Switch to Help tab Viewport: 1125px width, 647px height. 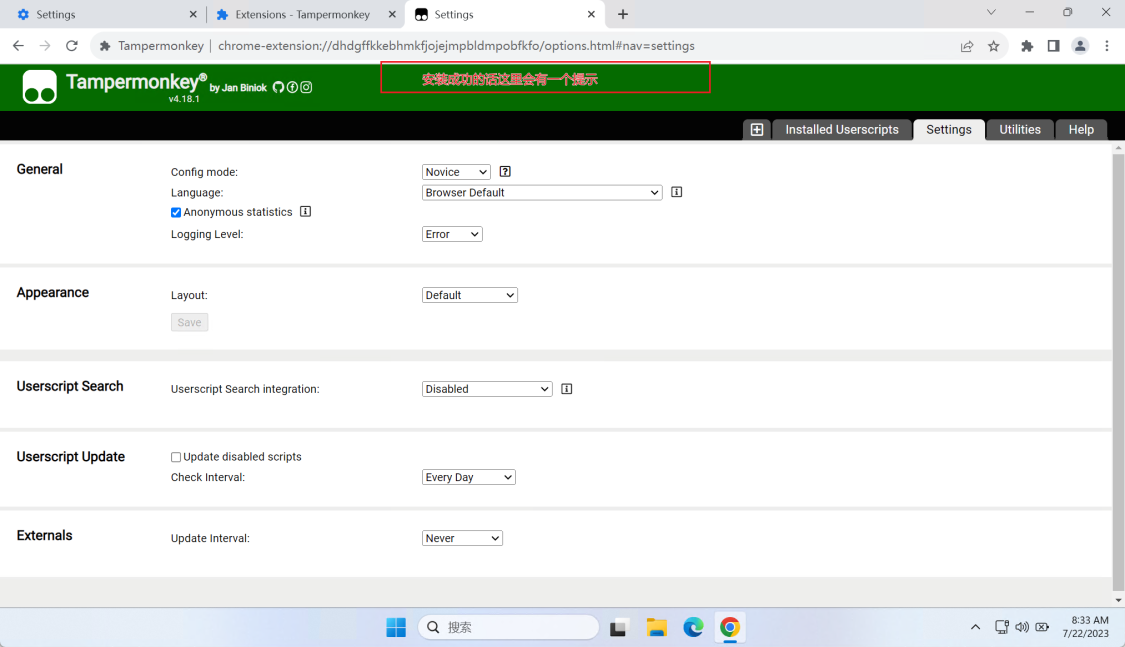click(1081, 130)
